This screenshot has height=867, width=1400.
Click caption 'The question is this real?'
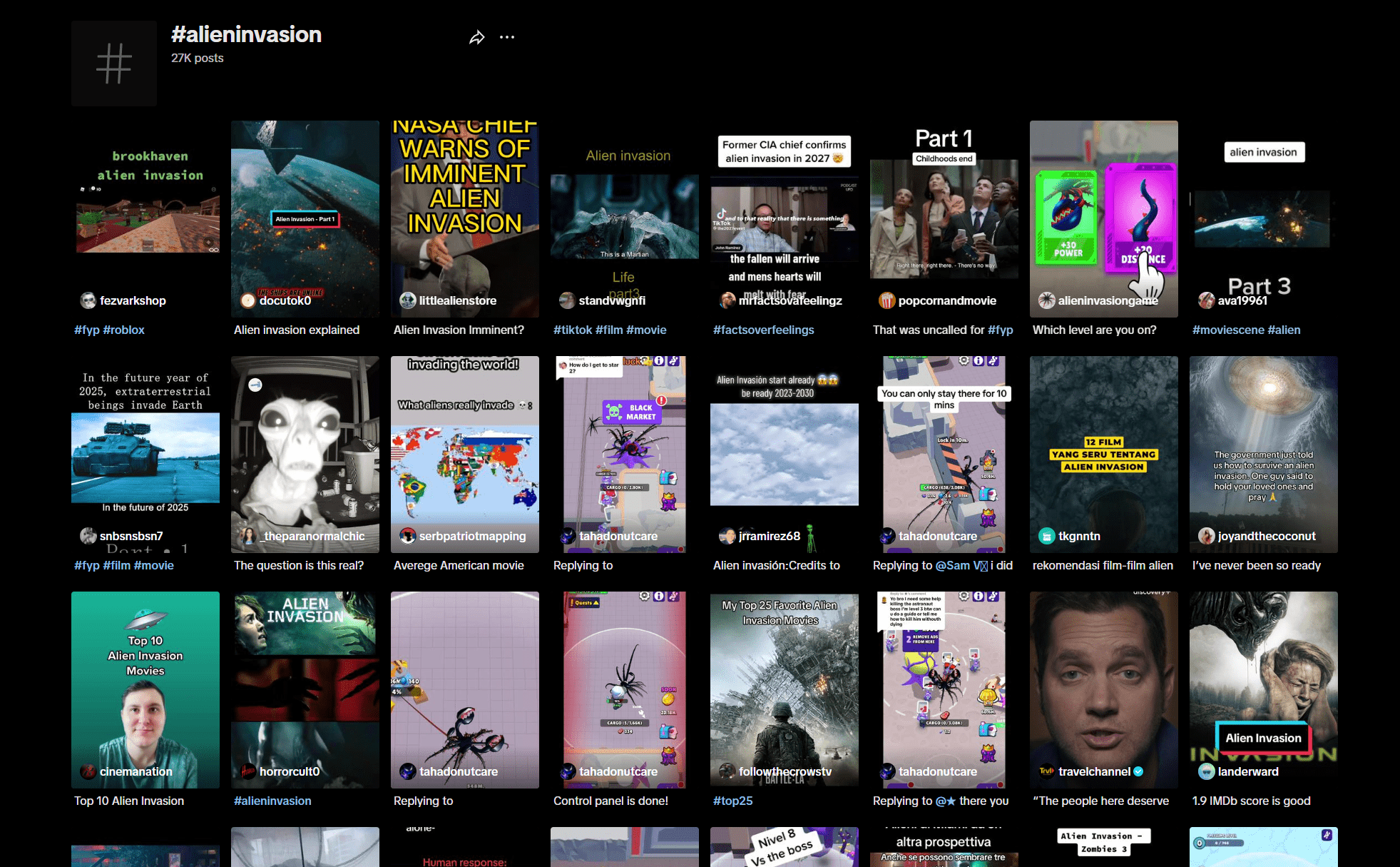click(299, 565)
